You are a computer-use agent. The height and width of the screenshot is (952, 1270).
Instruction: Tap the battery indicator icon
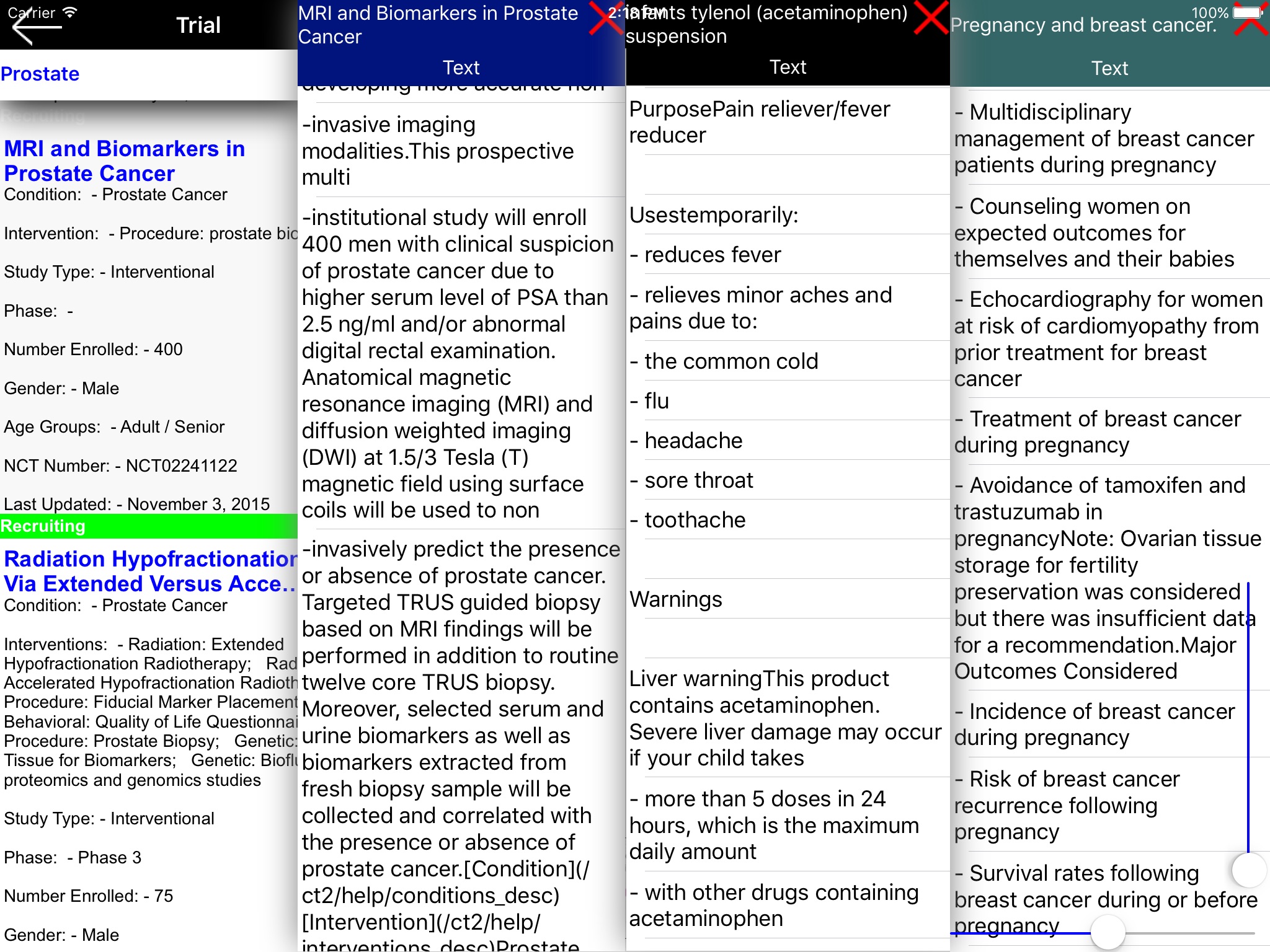(x=1248, y=12)
